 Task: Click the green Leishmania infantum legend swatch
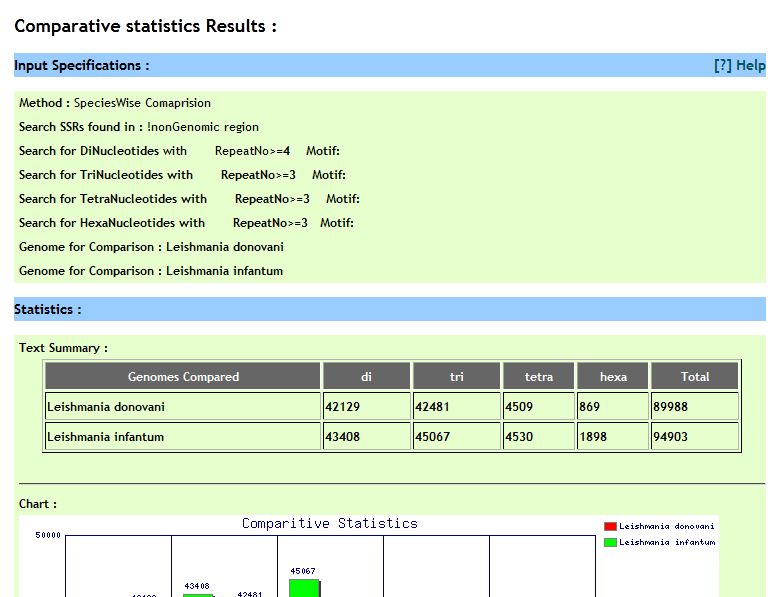(x=610, y=542)
